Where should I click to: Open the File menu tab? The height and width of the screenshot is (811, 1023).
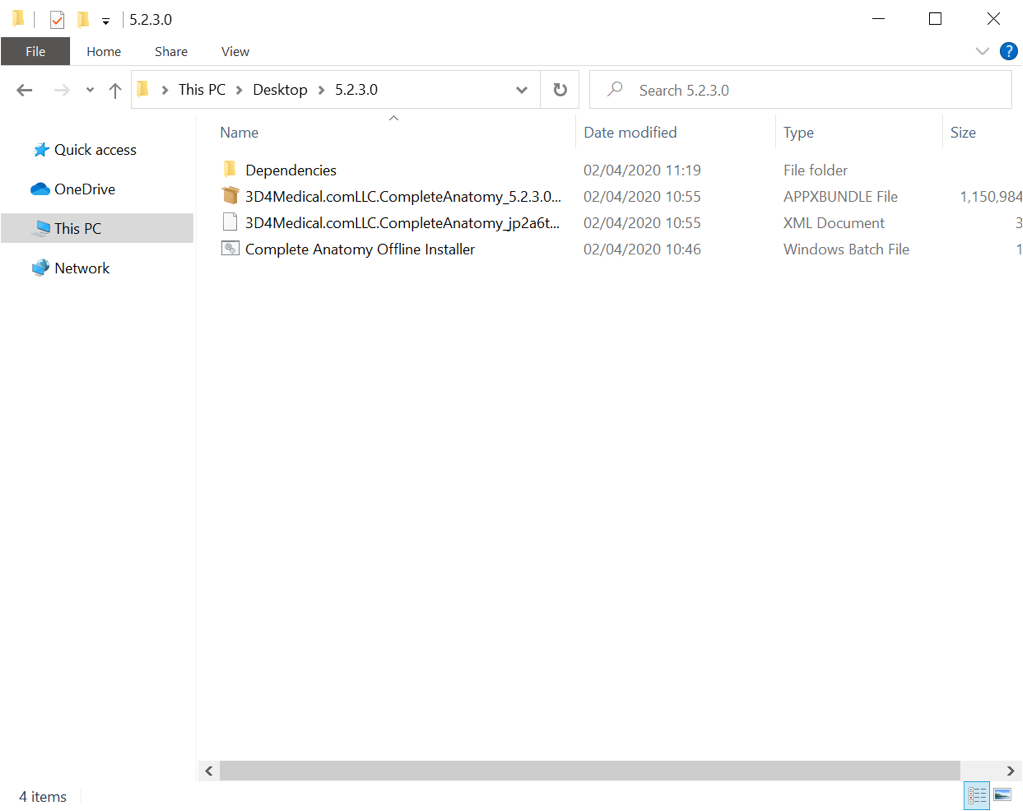click(35, 52)
